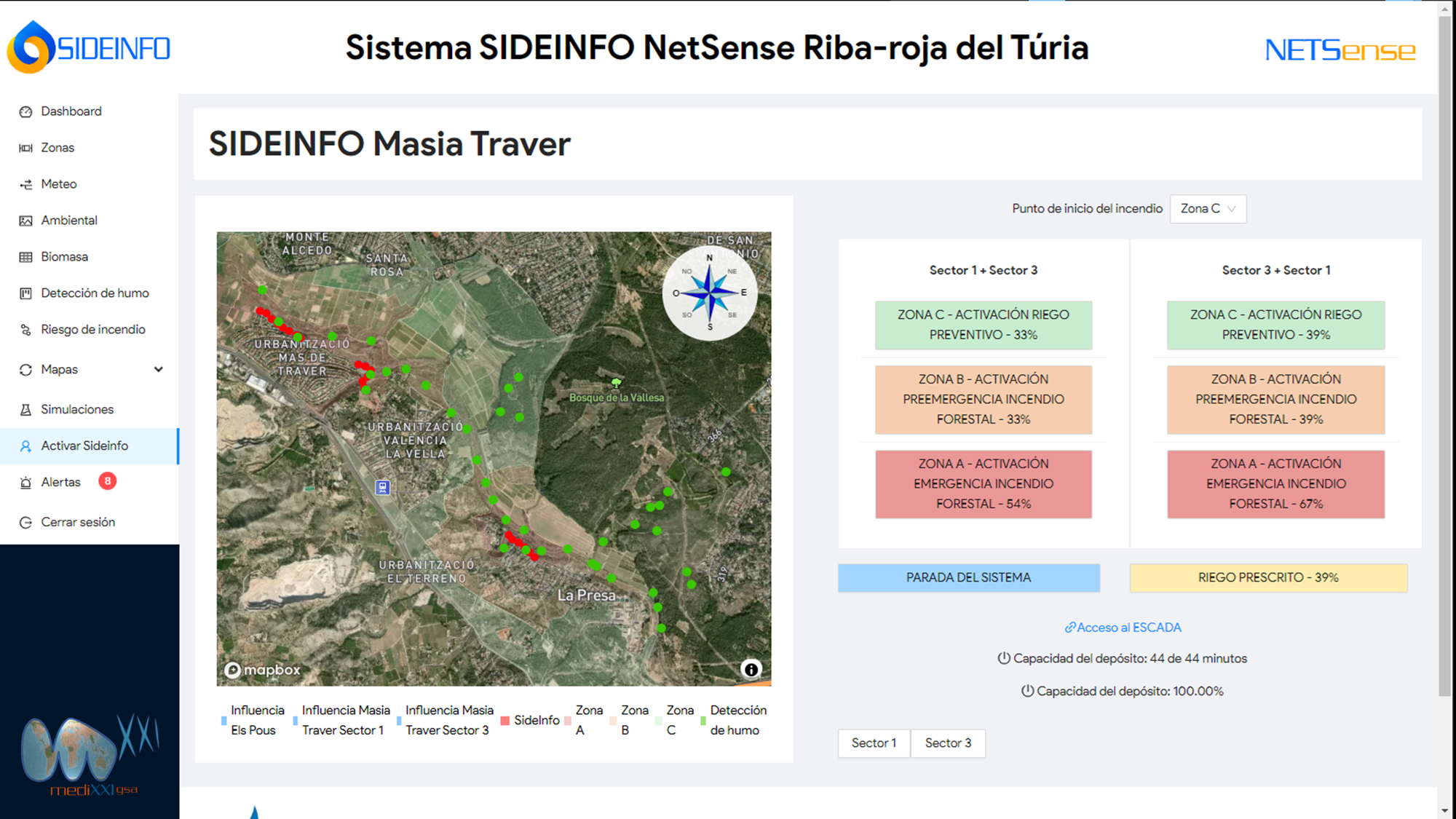
Task: Open the Zona C fire start dropdown
Action: click(1208, 209)
